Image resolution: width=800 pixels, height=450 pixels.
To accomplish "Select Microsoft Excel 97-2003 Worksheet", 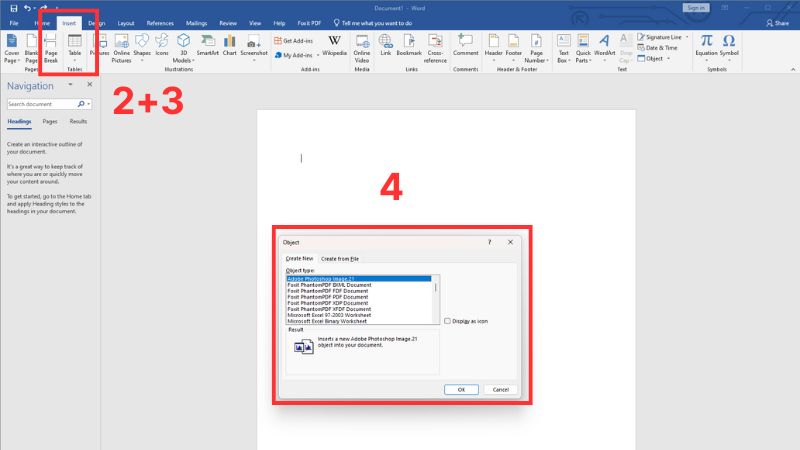I will click(359, 315).
